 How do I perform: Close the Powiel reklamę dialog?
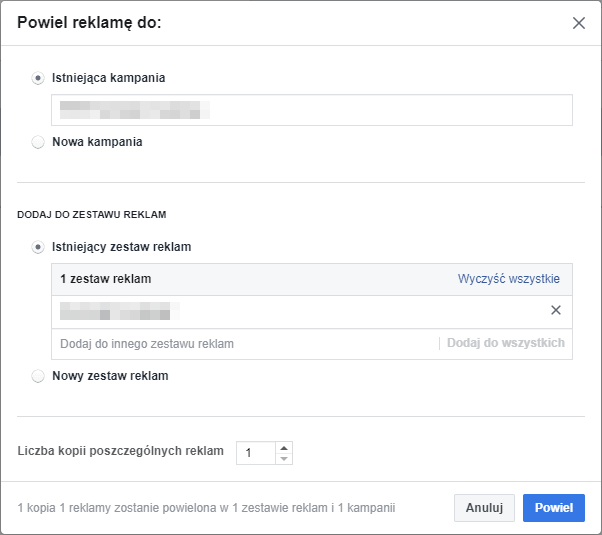point(578,23)
